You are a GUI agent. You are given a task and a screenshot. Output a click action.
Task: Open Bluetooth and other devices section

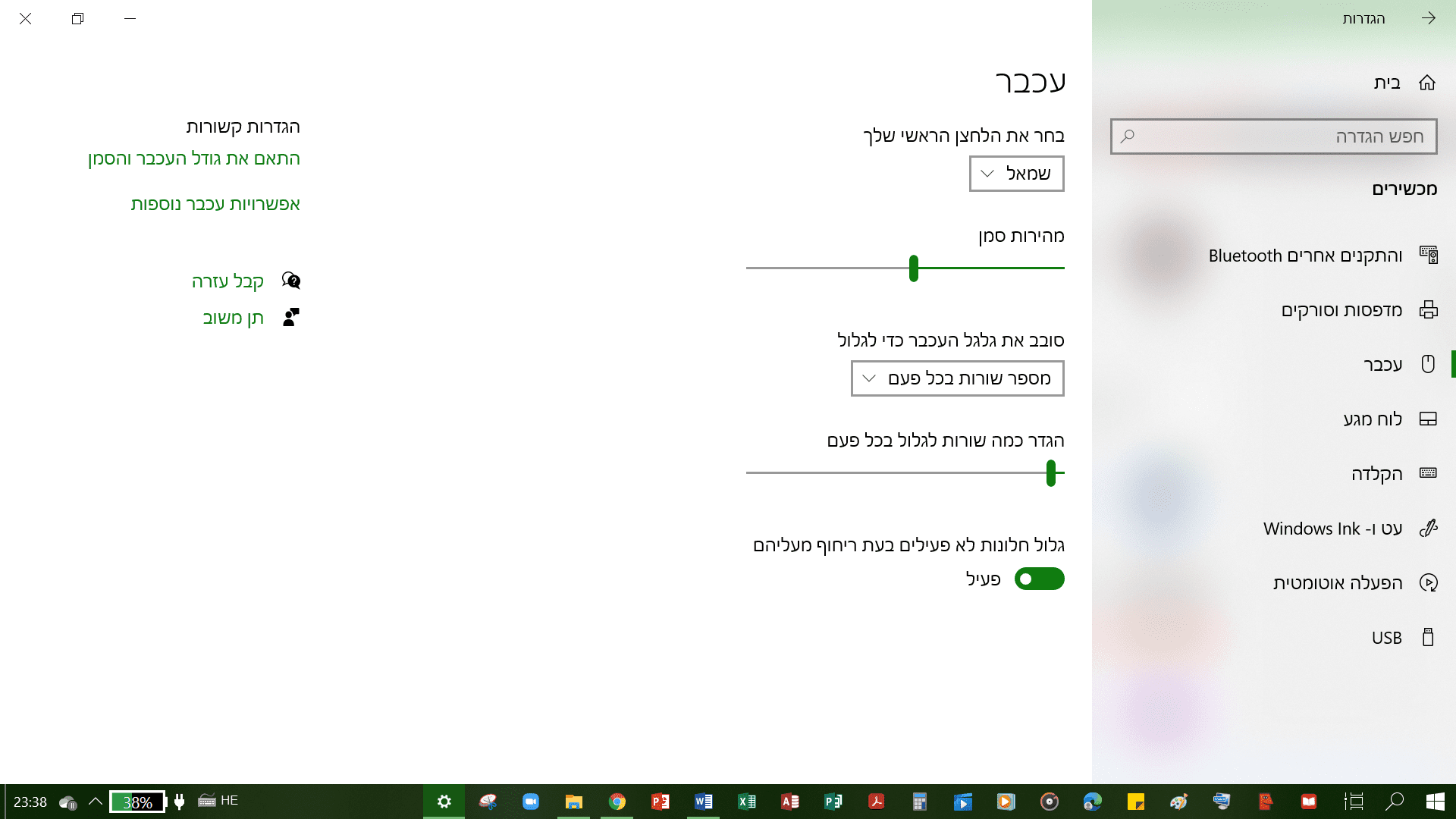1304,256
